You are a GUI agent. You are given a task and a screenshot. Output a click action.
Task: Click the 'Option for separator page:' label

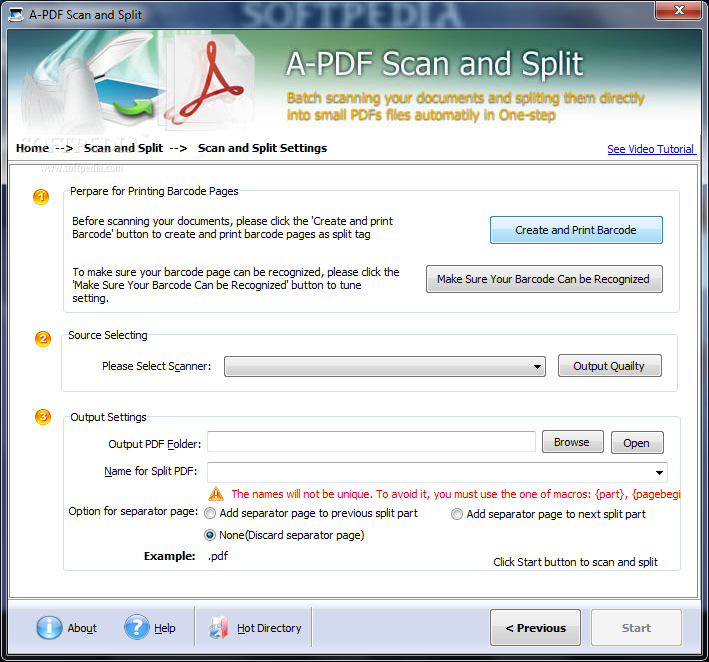point(133,511)
